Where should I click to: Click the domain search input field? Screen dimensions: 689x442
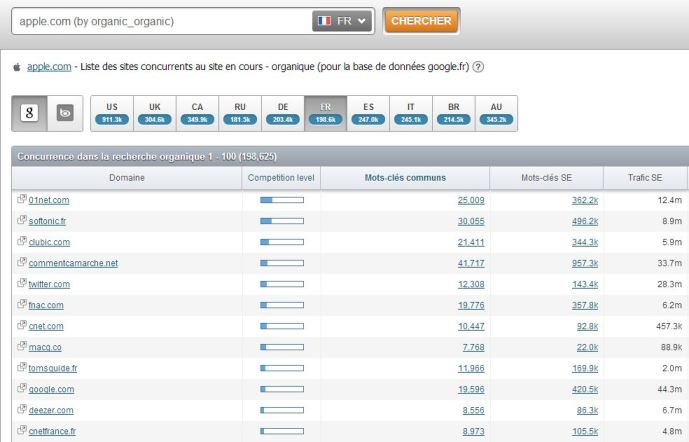click(x=163, y=21)
